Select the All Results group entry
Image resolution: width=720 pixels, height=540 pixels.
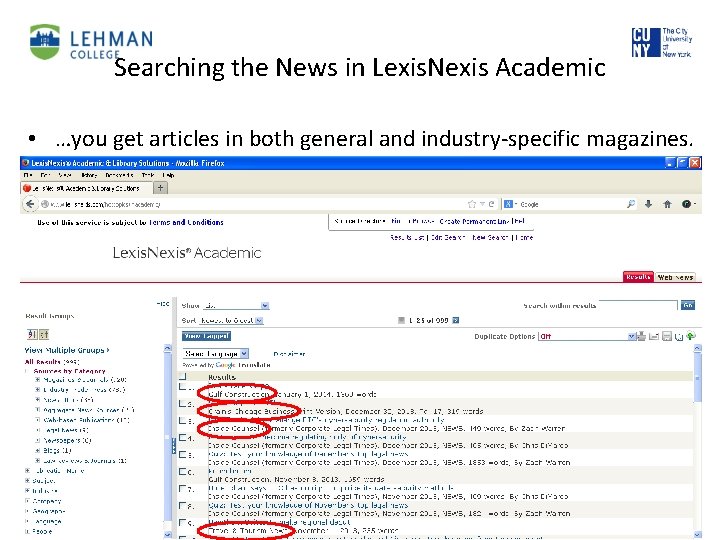pyautogui.click(x=52, y=361)
